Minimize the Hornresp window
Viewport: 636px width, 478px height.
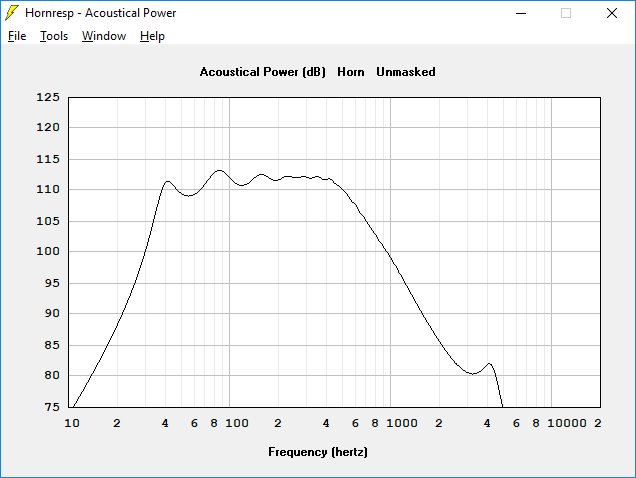[521, 13]
